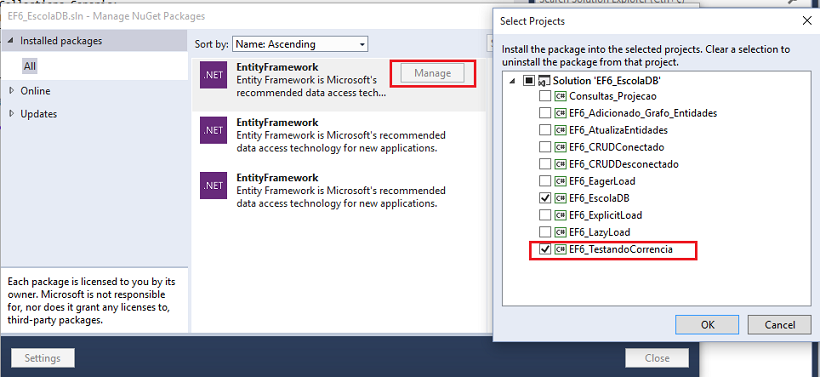Expand the Online packages section
Image resolution: width=820 pixels, height=377 pixels.
(x=12, y=91)
